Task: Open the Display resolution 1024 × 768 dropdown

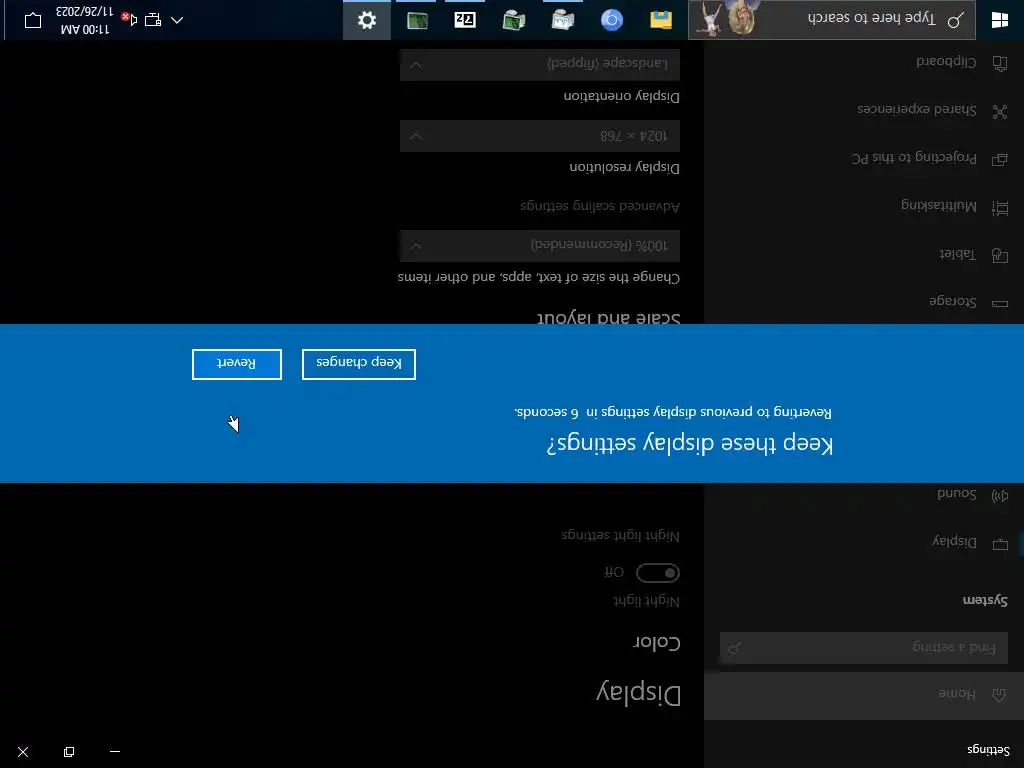Action: [x=539, y=136]
